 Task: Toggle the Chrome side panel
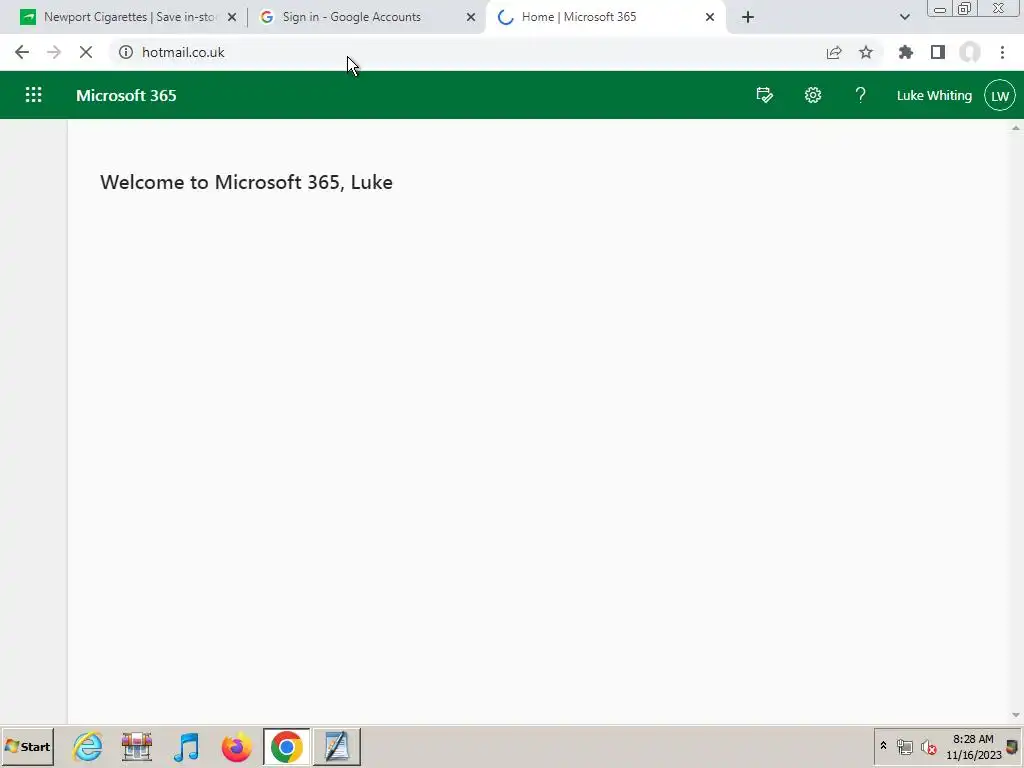click(938, 52)
